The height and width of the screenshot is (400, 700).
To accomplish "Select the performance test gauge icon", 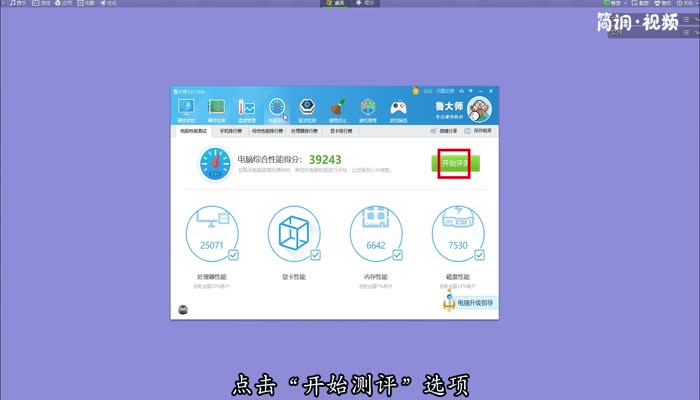I will click(x=277, y=108).
